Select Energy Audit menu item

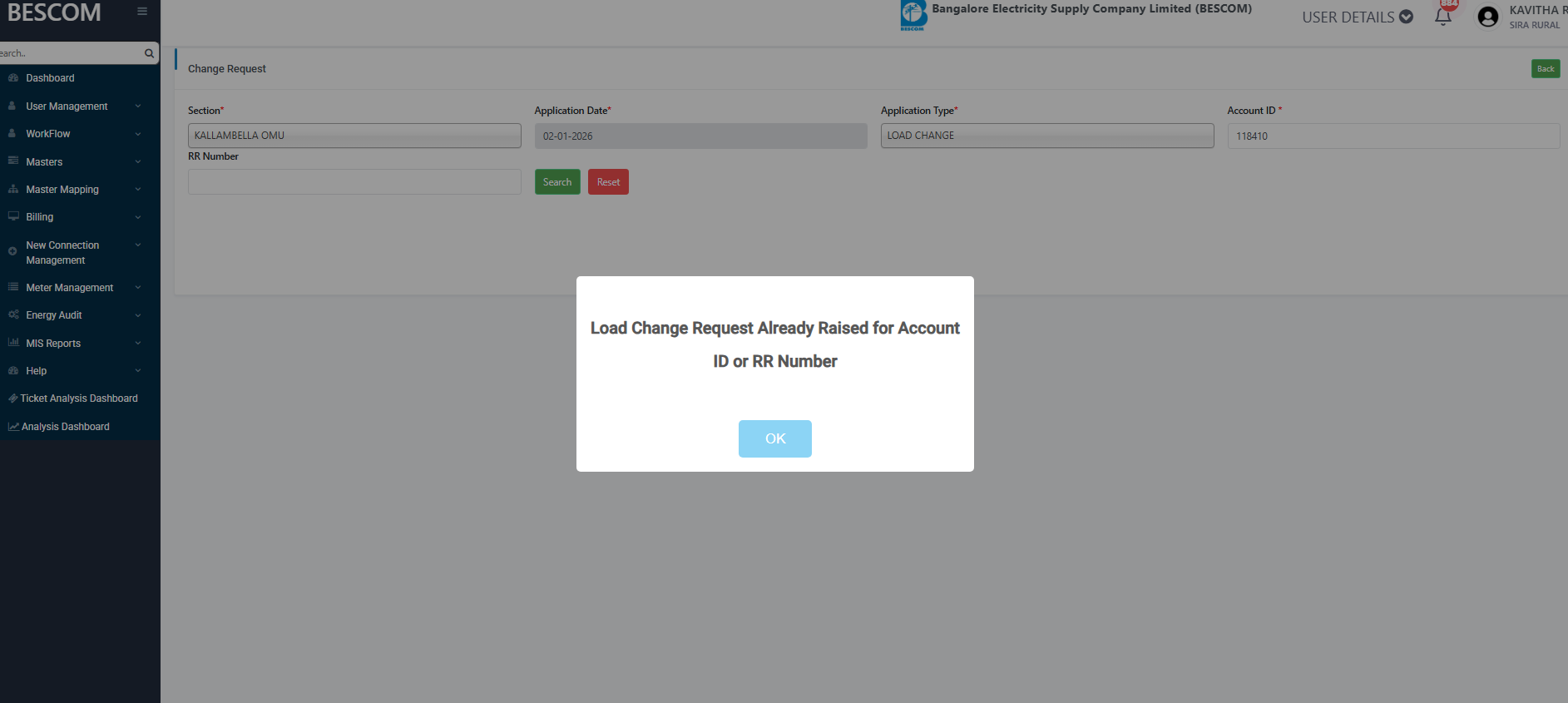54,315
